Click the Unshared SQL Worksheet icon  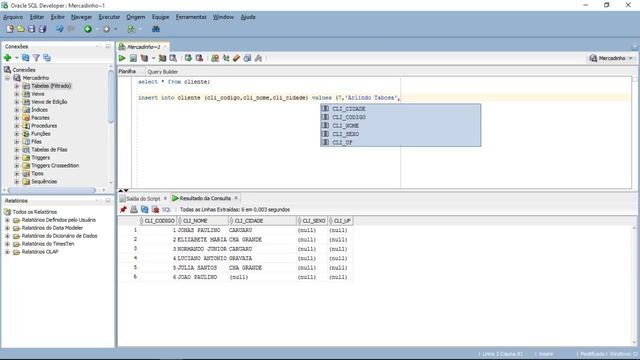pos(215,58)
